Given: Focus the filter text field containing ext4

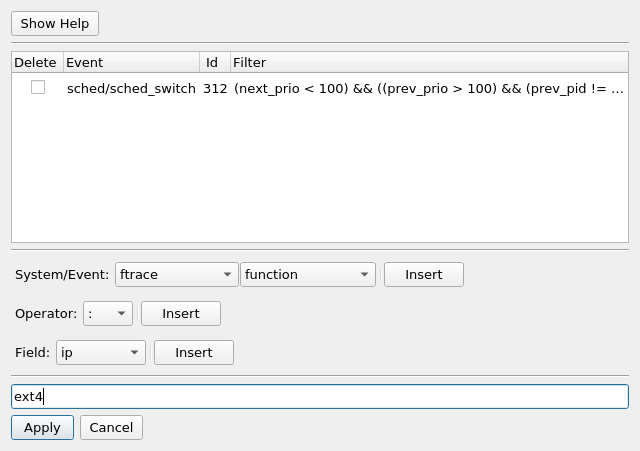Looking at the screenshot, I should click(320, 396).
